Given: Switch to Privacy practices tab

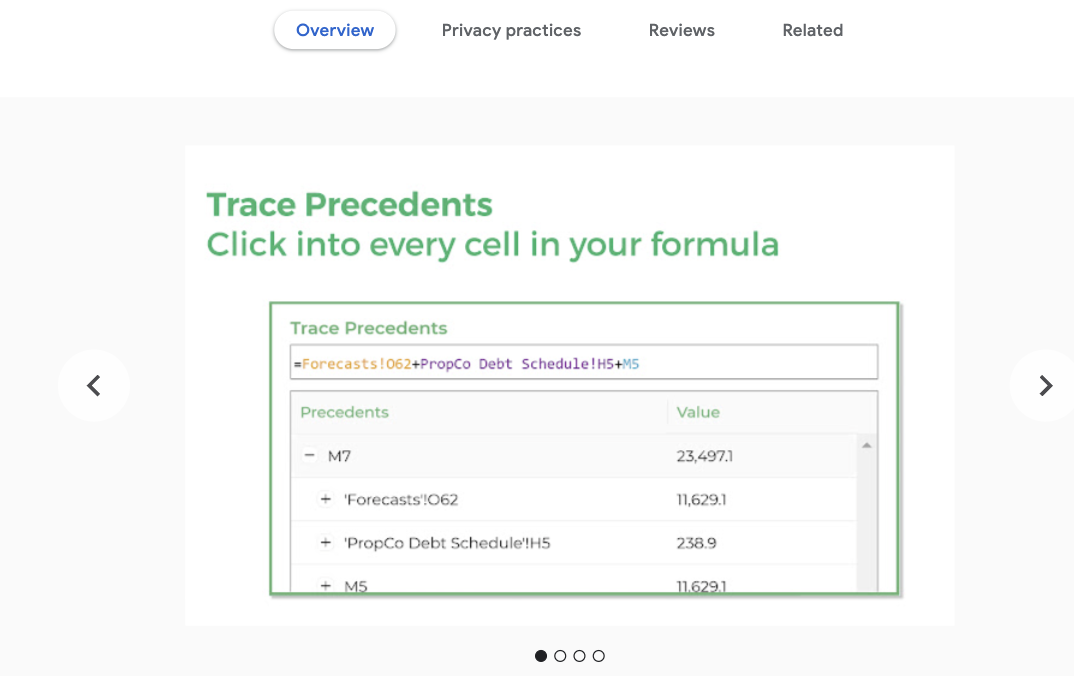Looking at the screenshot, I should click(x=511, y=30).
